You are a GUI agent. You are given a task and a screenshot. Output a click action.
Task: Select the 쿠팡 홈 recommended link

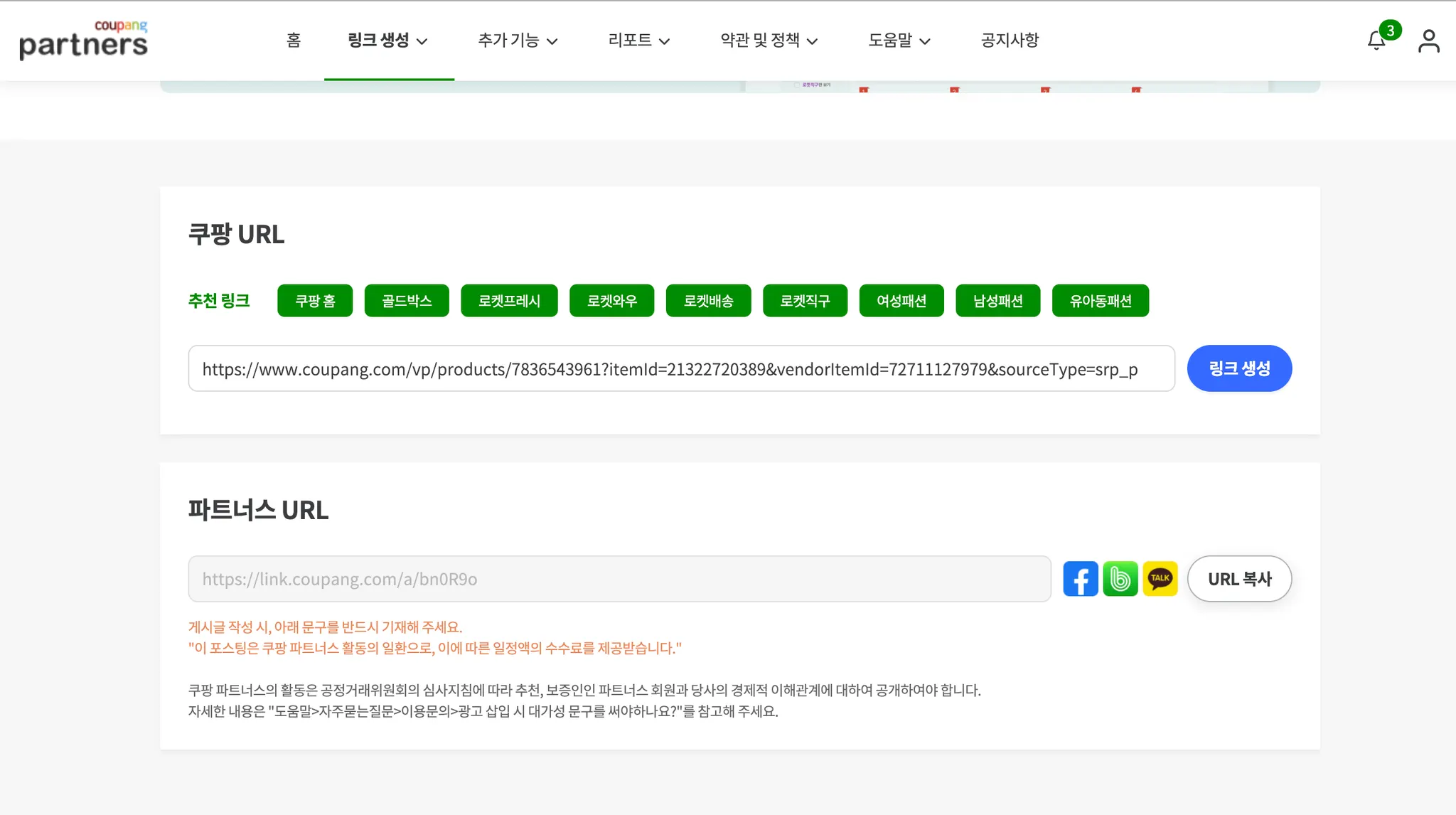[x=315, y=301]
